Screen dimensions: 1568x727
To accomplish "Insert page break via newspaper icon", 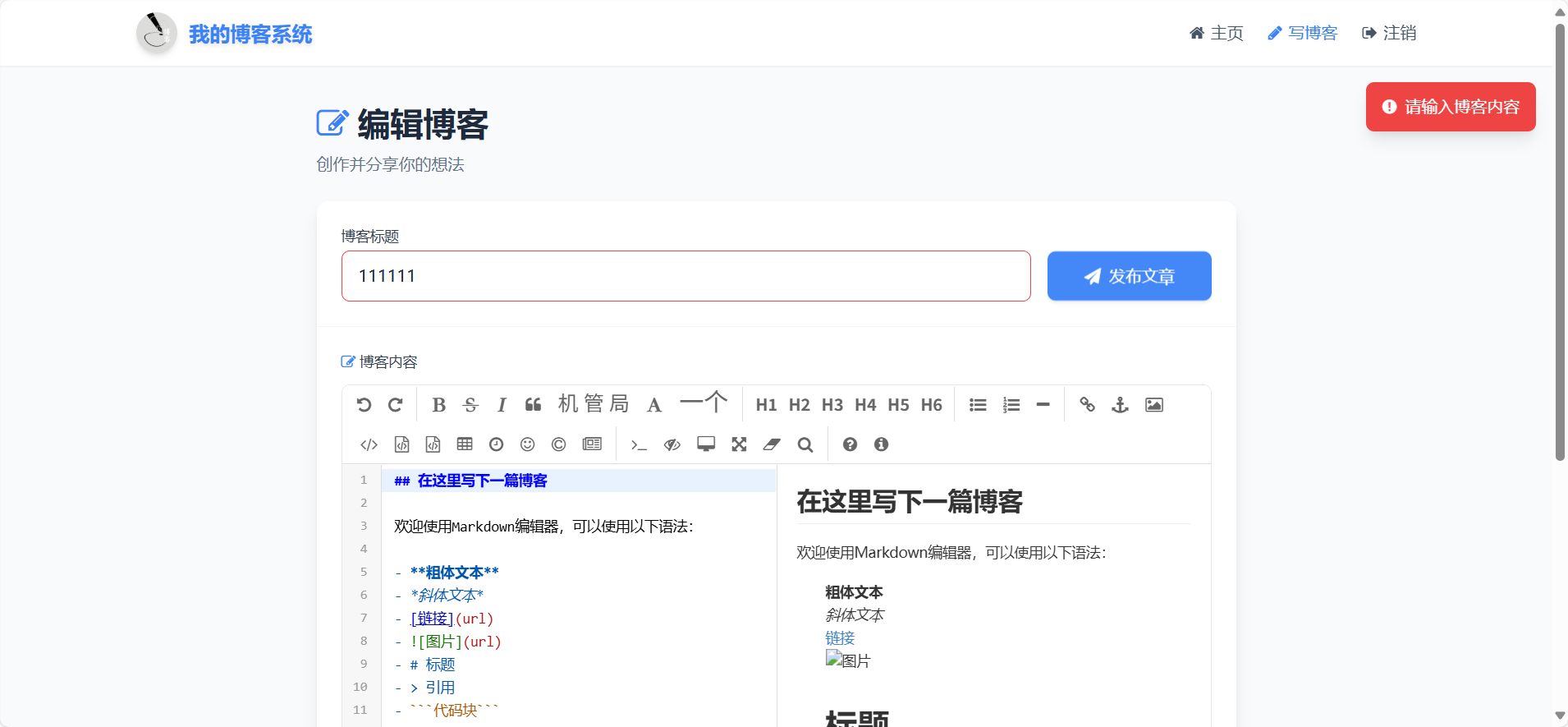I will coord(592,444).
